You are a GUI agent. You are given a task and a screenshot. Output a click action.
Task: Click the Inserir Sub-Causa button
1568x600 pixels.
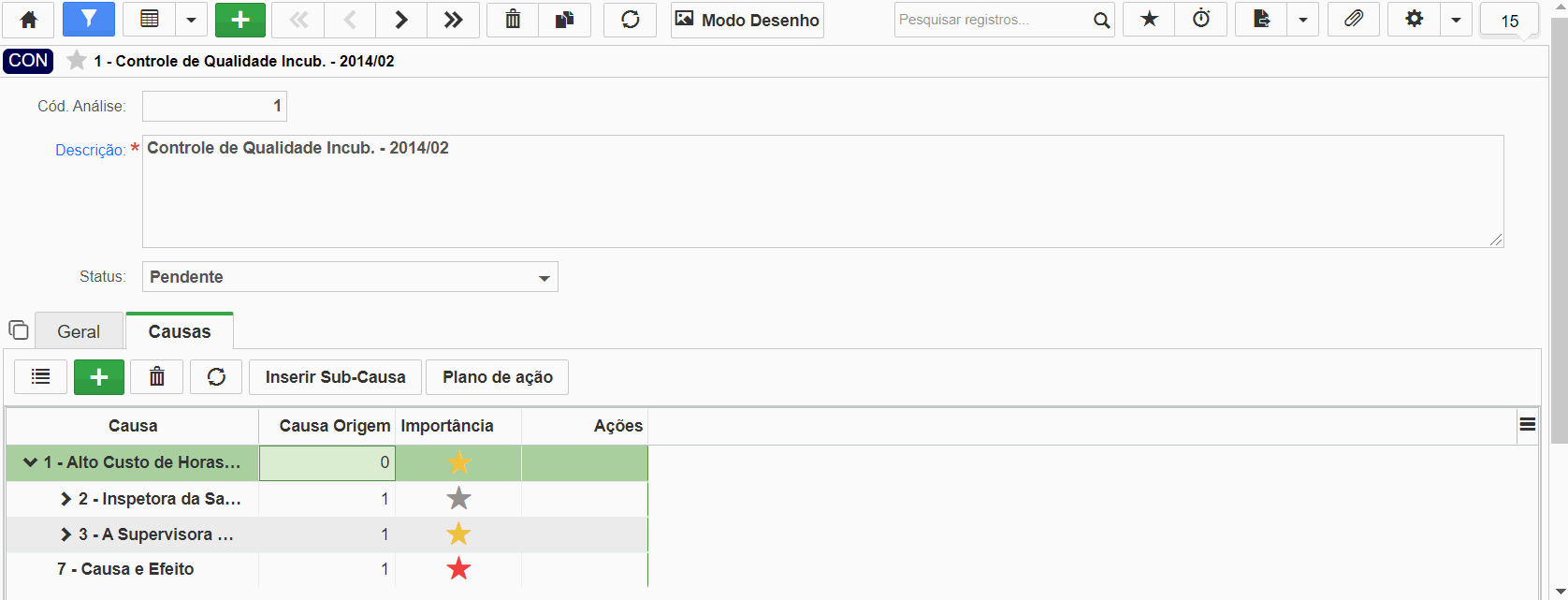(335, 377)
